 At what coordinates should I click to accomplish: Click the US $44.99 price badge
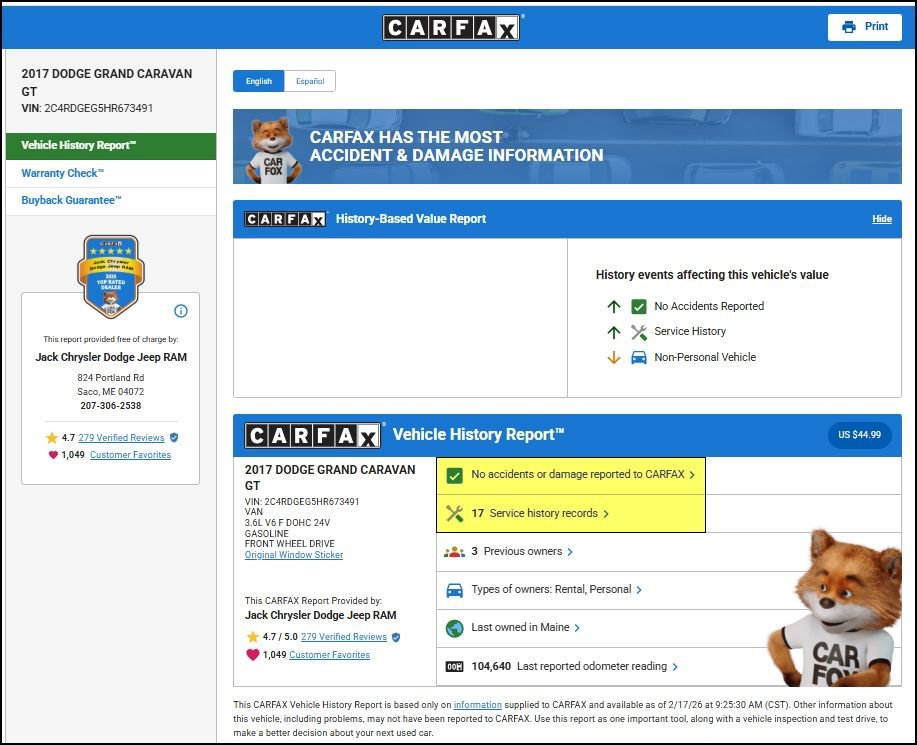[860, 435]
